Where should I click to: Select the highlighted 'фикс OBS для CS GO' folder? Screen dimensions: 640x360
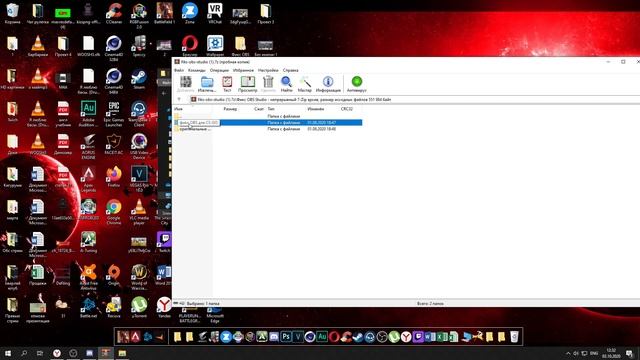pyautogui.click(x=268, y=122)
